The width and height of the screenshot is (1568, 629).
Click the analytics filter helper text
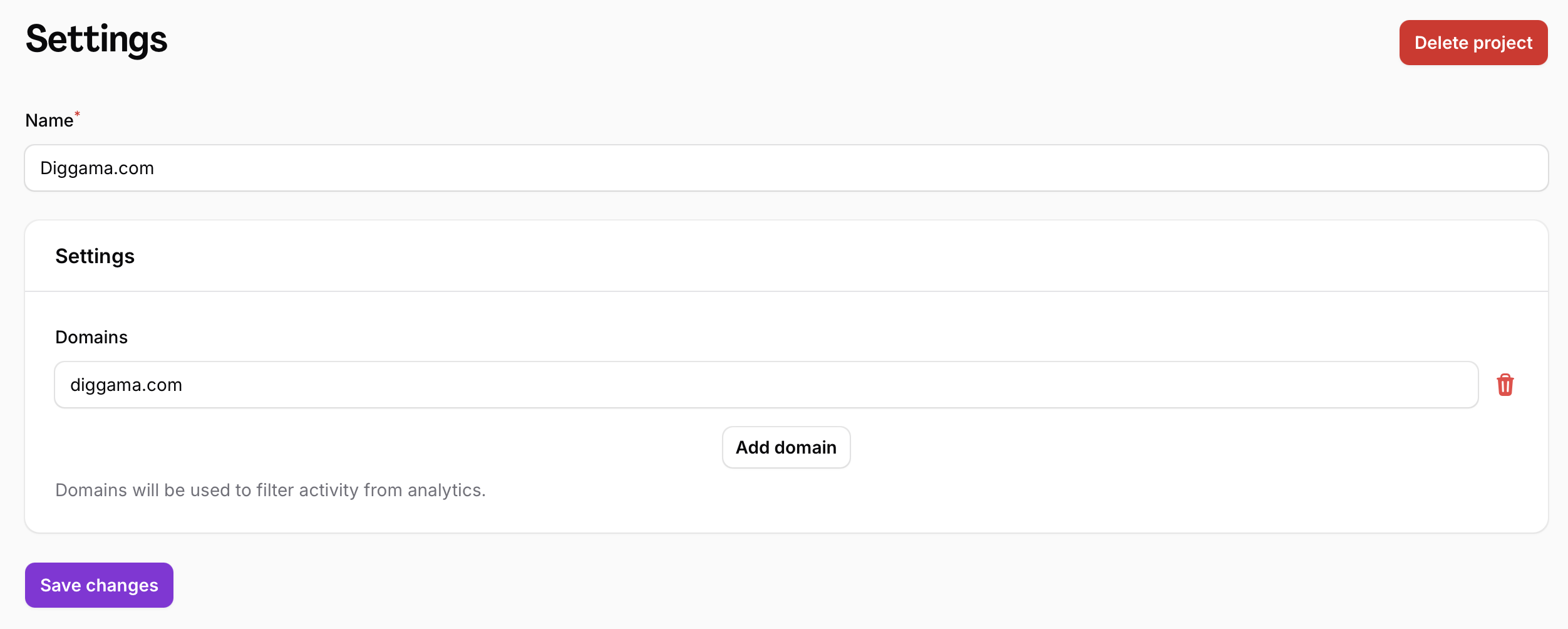click(x=271, y=490)
